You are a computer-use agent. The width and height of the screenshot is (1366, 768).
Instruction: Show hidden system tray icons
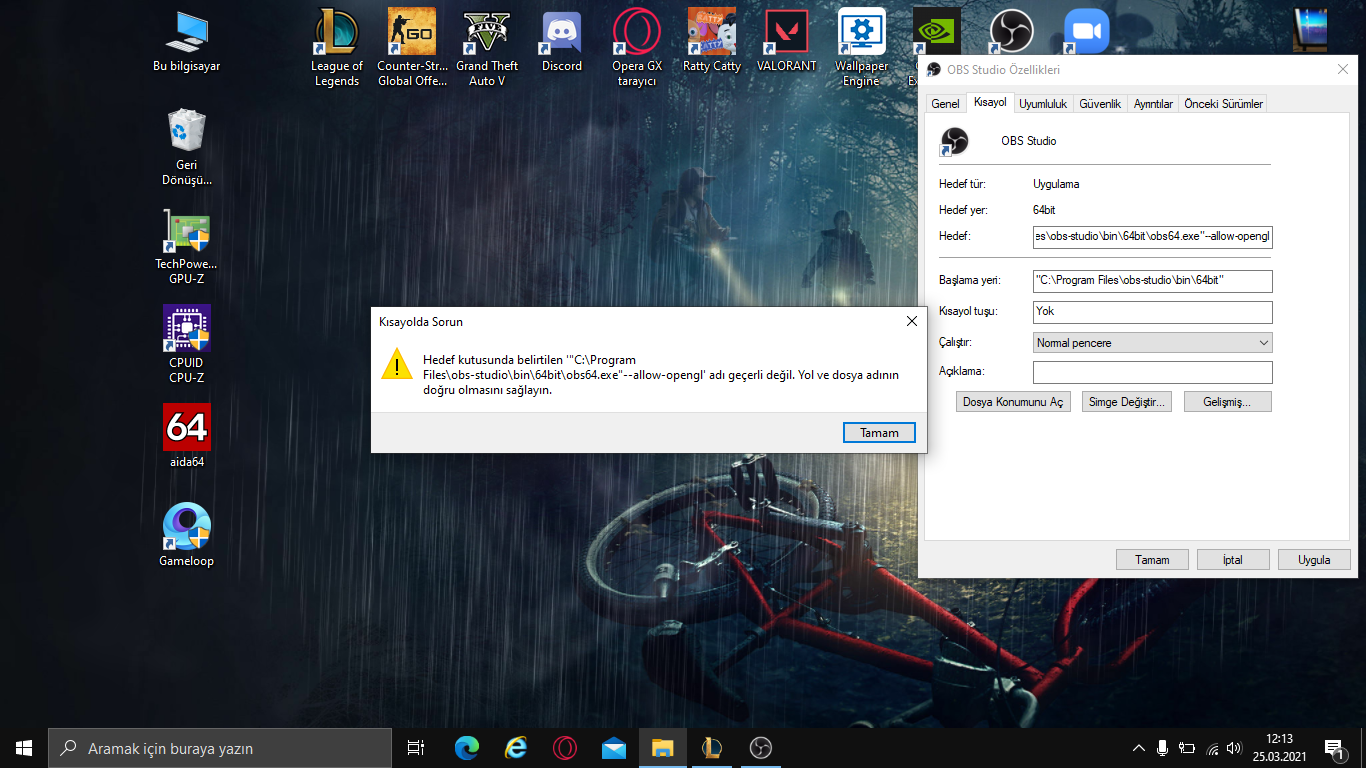(x=1138, y=748)
